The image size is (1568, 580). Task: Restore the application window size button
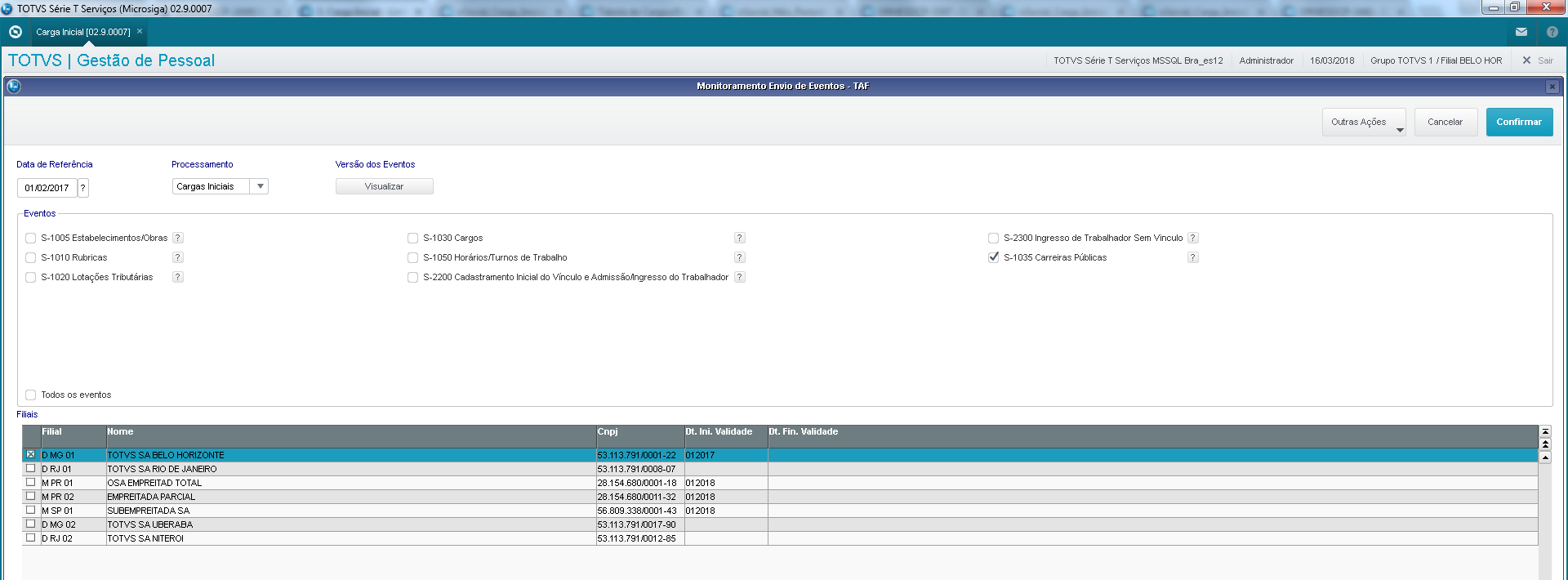click(1514, 7)
